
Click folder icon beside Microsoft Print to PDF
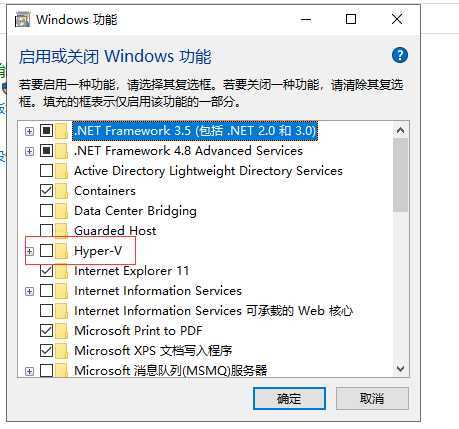pos(62,331)
